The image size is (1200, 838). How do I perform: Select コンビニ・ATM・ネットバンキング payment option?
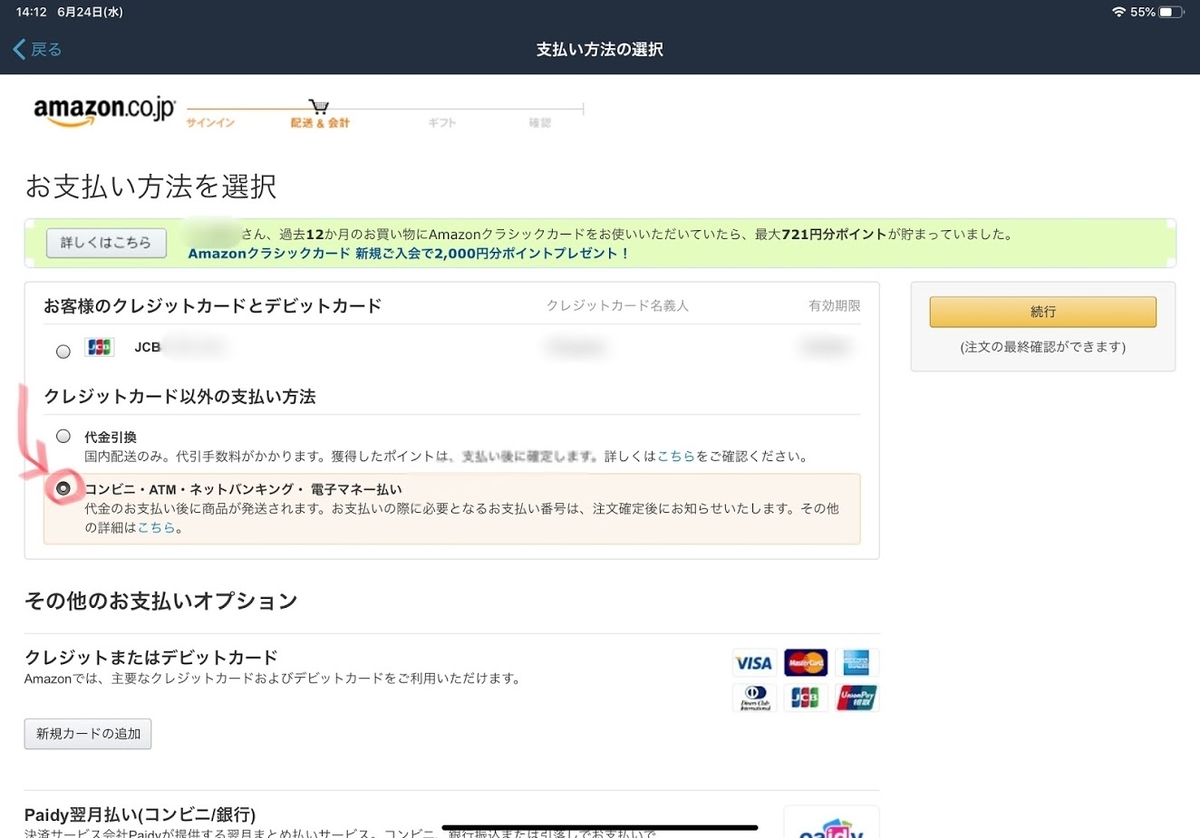point(63,488)
